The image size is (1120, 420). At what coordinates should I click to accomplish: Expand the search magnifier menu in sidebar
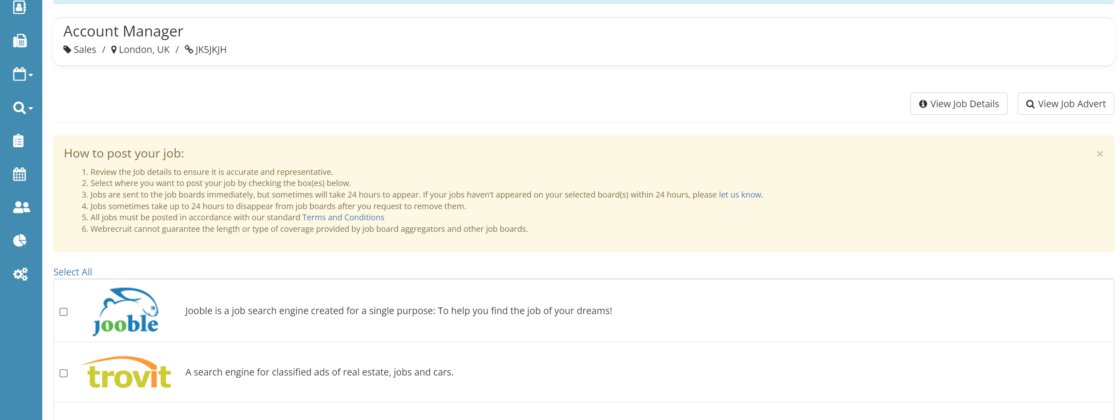[21, 108]
